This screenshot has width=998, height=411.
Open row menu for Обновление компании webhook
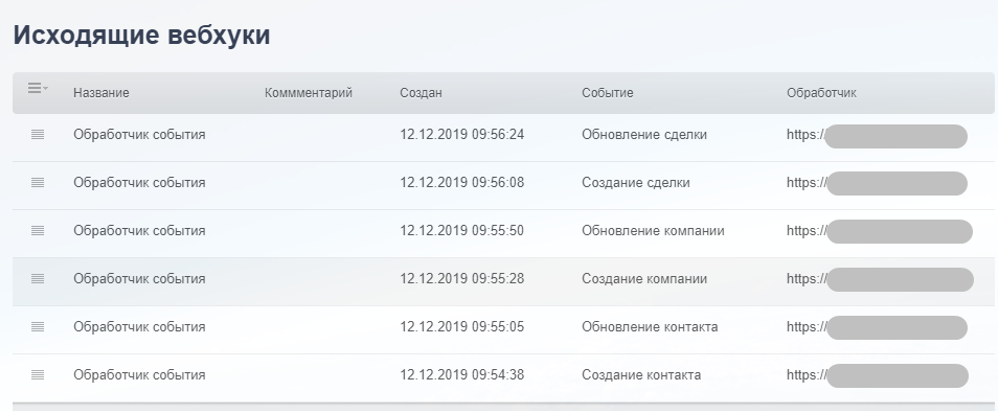click(x=39, y=232)
